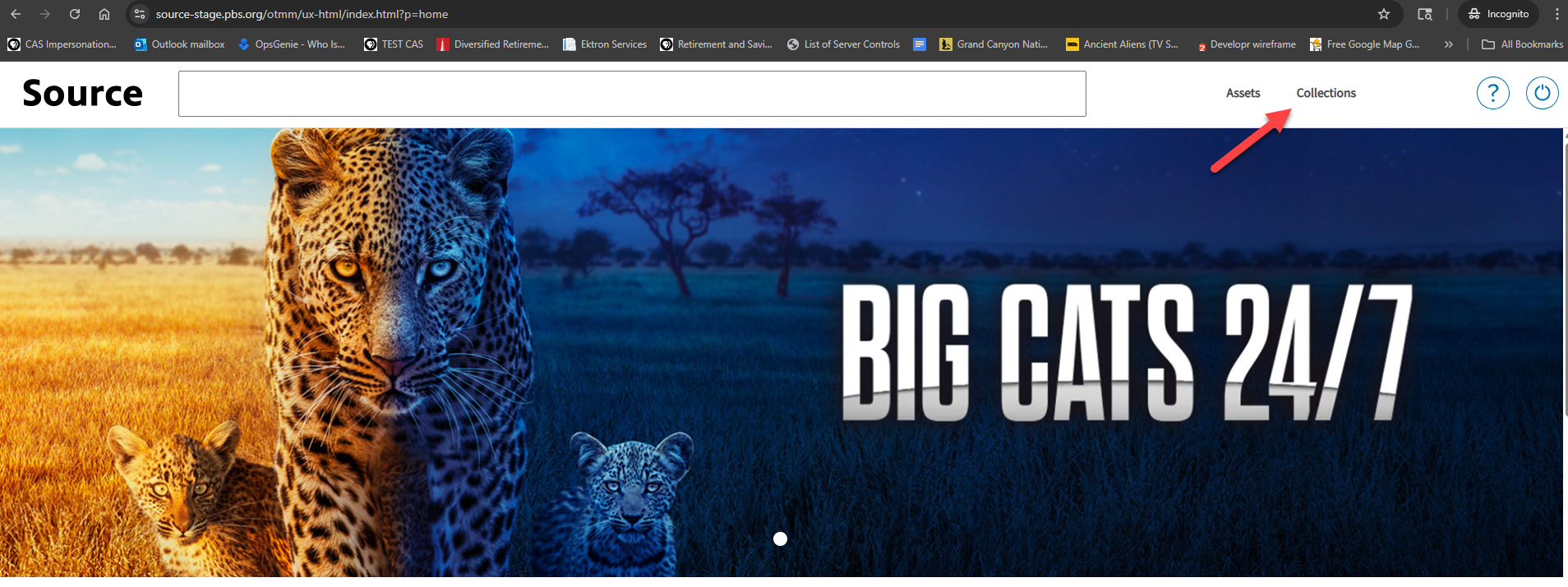The height and width of the screenshot is (587, 1568).
Task: Open Chrome three-dot menu
Action: [1556, 14]
